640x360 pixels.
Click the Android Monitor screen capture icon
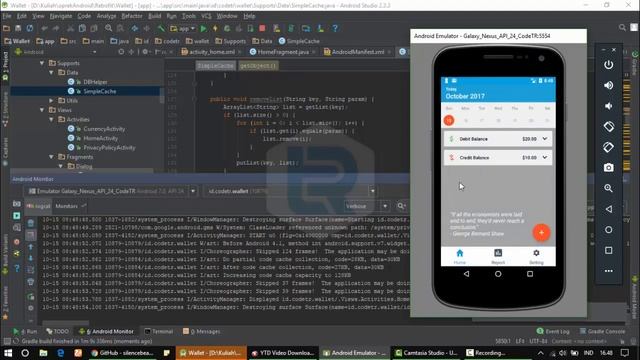(17, 204)
